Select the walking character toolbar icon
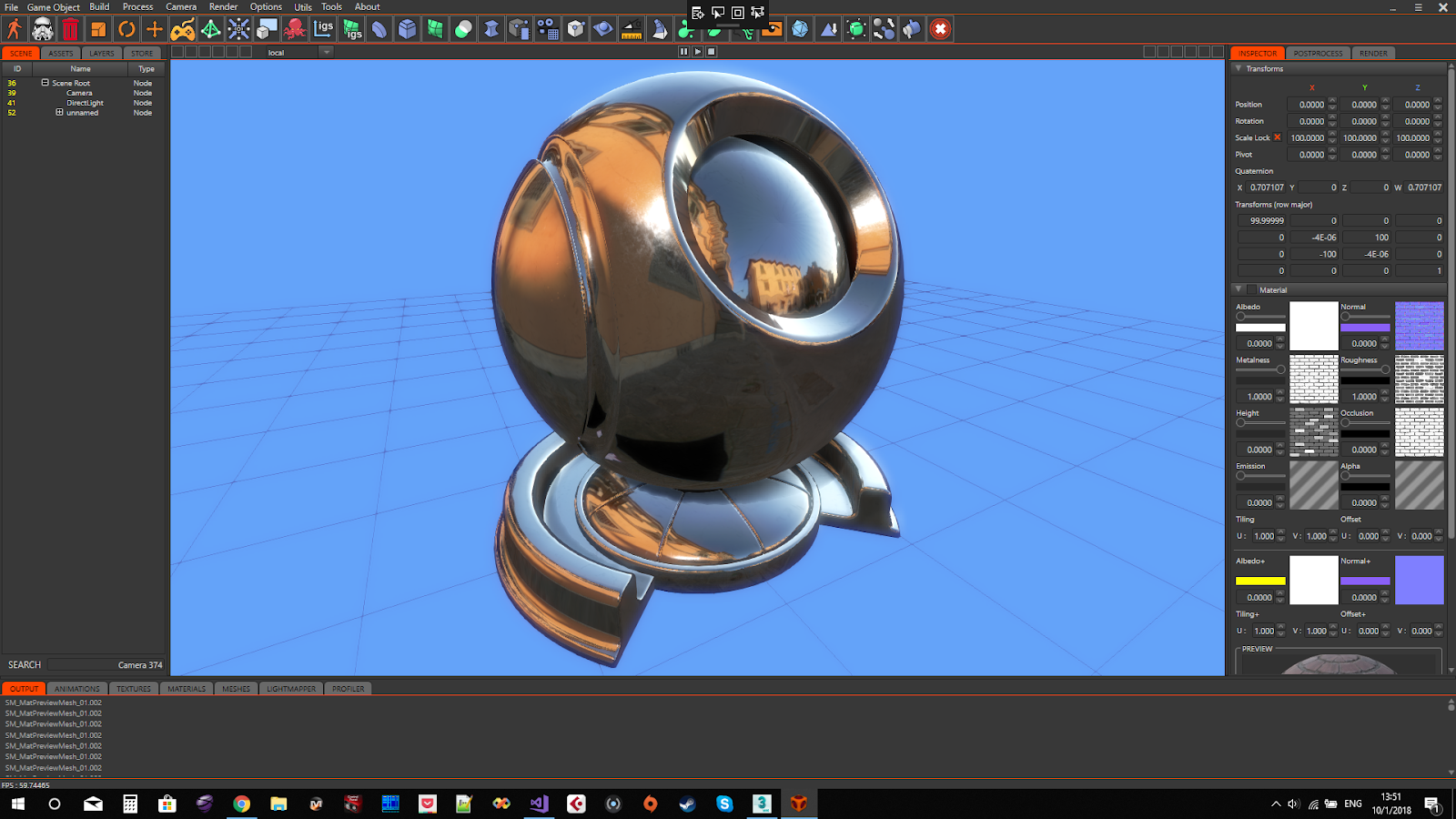Screen dimensions: 1456x819 point(13,28)
